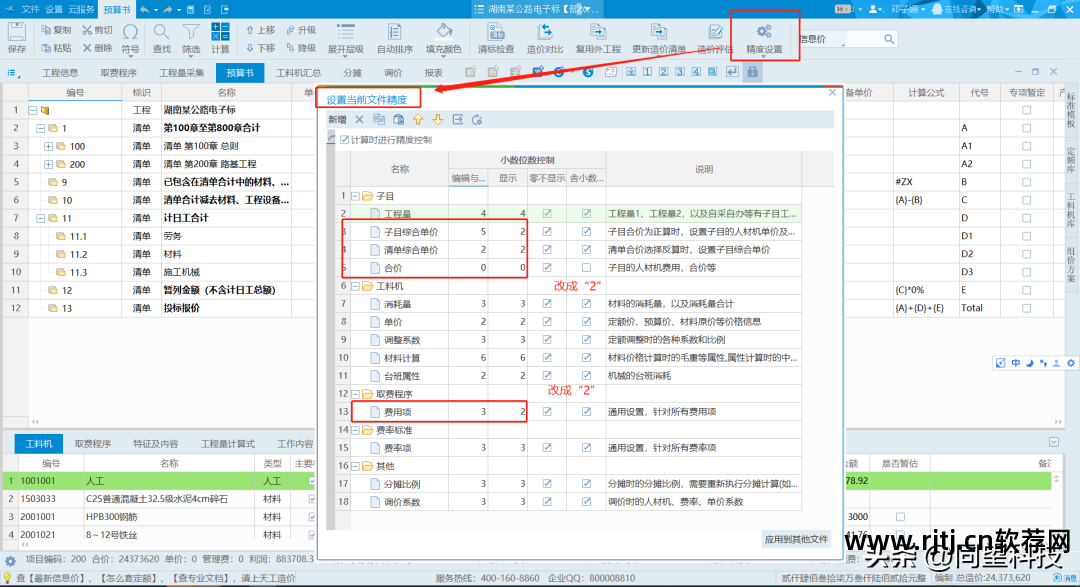The image size is (1080, 587).
Task: Select the 造价对比 icon
Action: pyautogui.click(x=546, y=35)
